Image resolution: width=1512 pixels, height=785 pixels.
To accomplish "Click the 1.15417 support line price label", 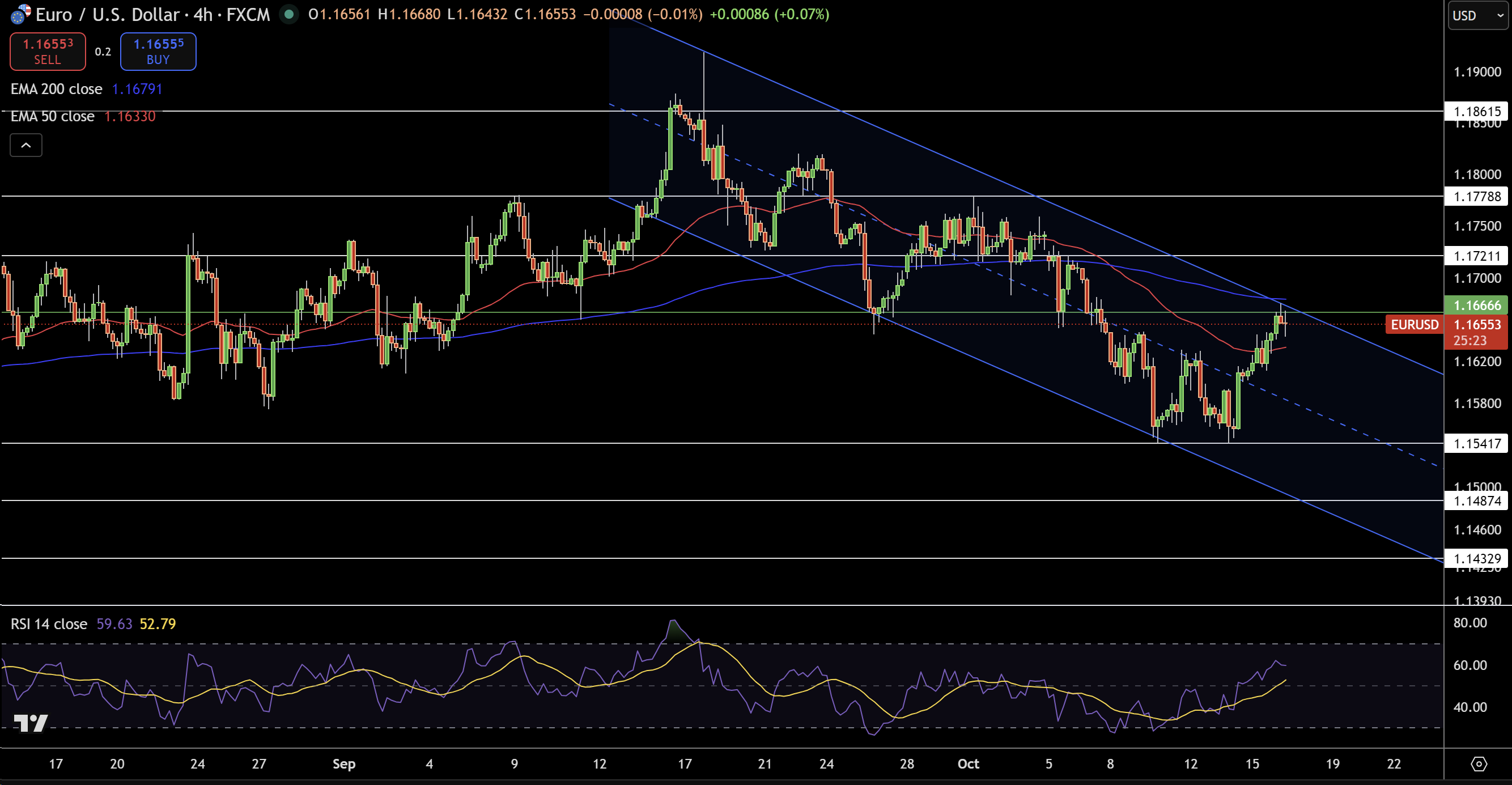I will 1477,444.
